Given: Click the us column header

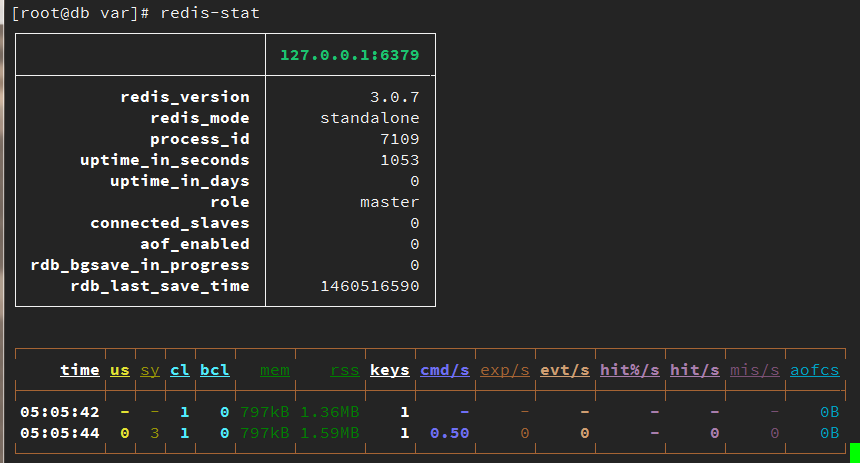Looking at the screenshot, I should [120, 370].
